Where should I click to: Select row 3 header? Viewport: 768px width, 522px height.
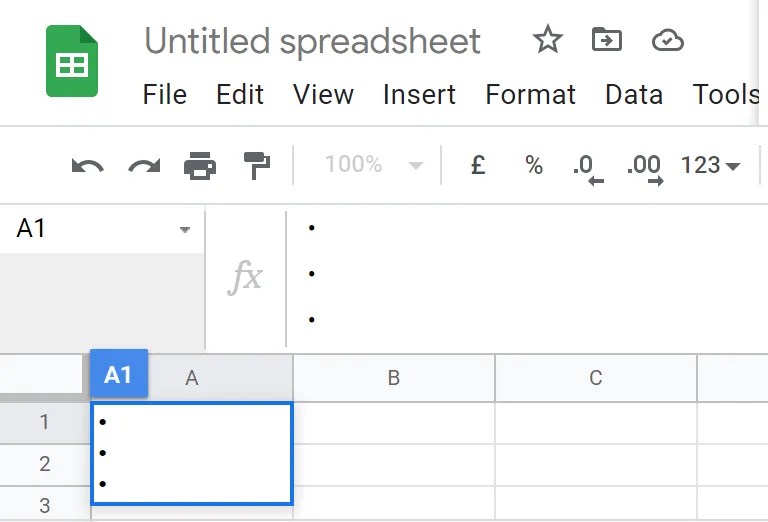point(45,505)
